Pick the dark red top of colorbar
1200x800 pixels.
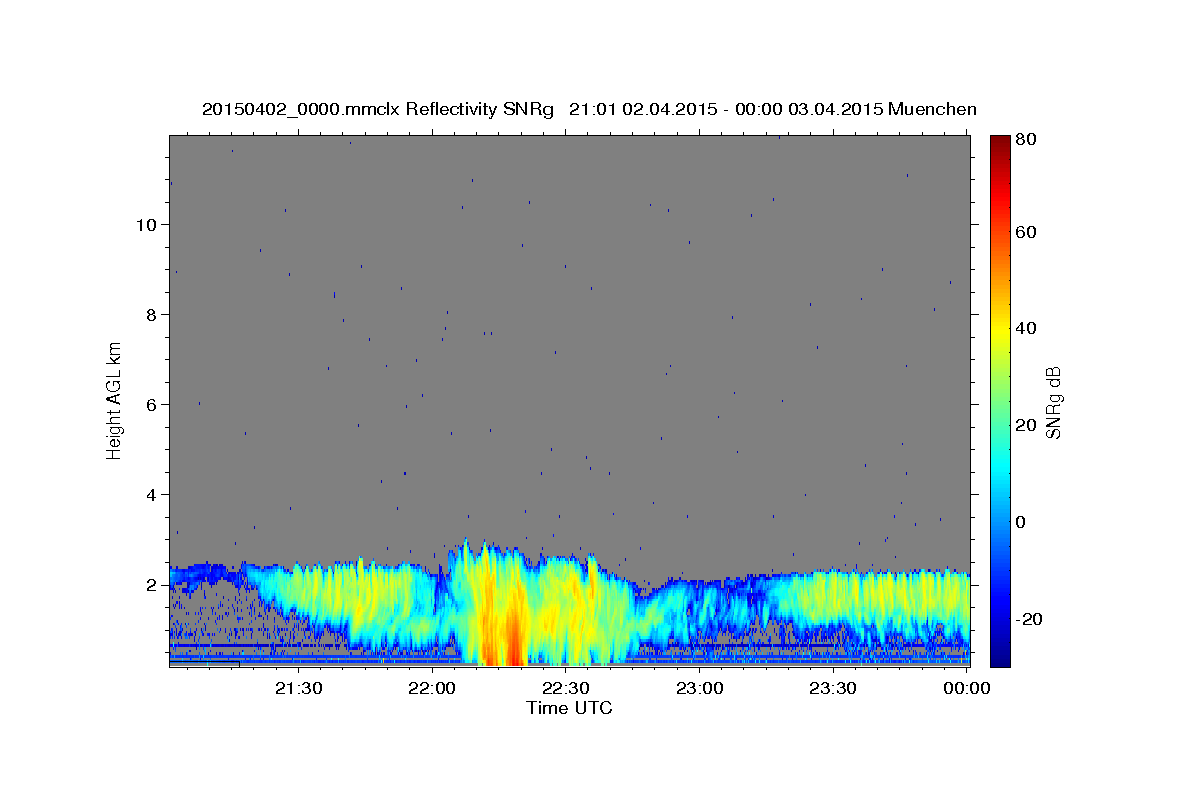pos(1000,142)
